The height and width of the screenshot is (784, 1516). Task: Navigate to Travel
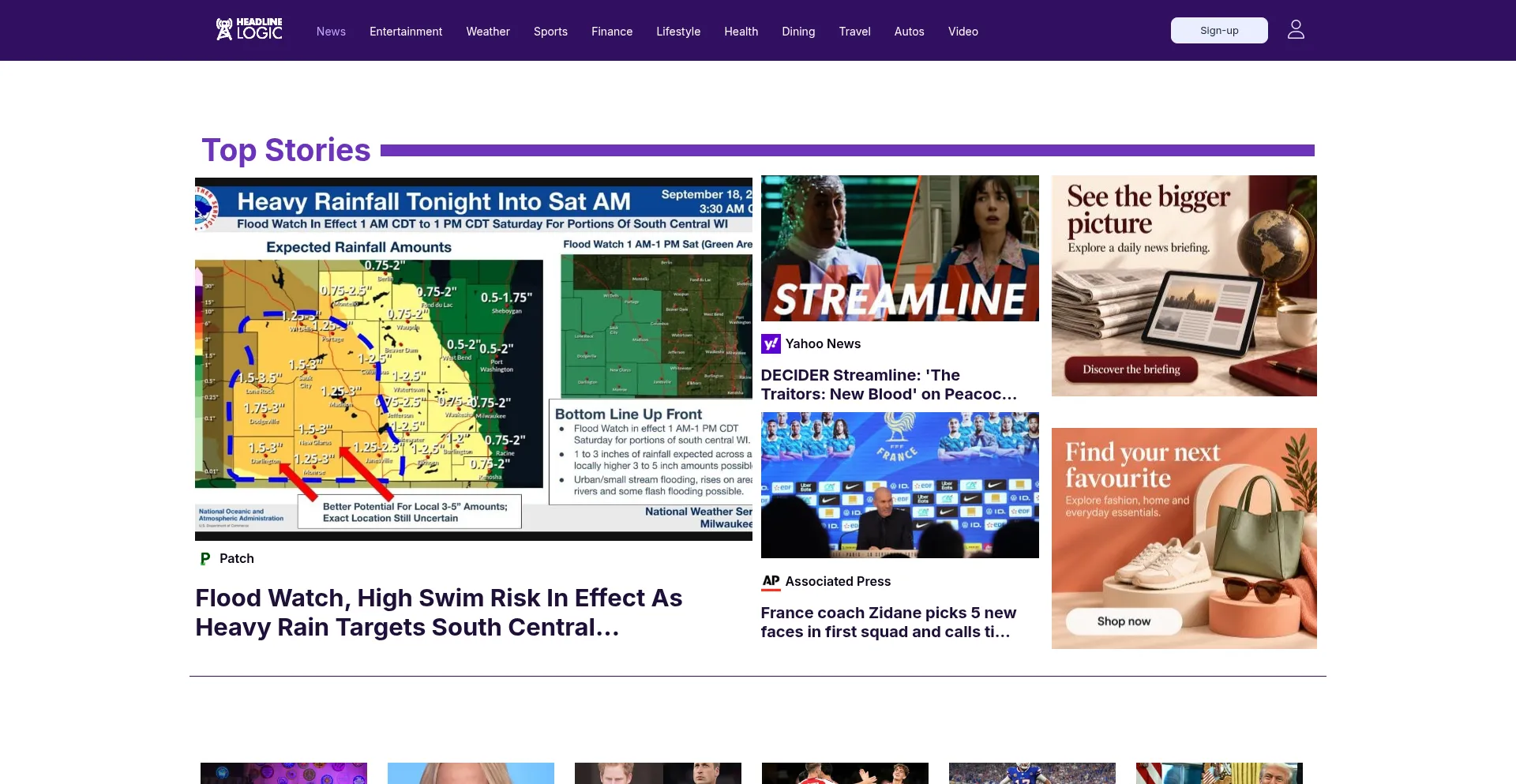click(854, 32)
